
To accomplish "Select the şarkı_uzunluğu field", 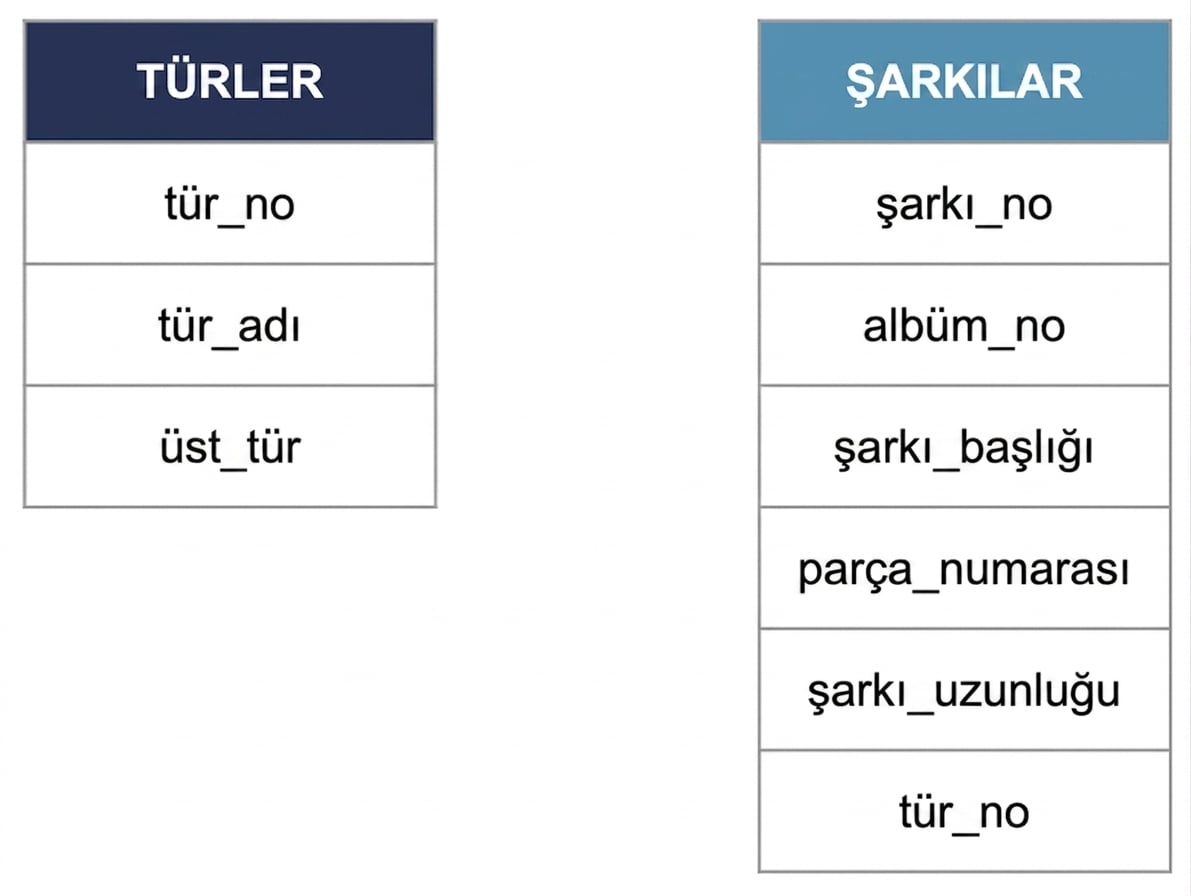I will (x=965, y=689).
